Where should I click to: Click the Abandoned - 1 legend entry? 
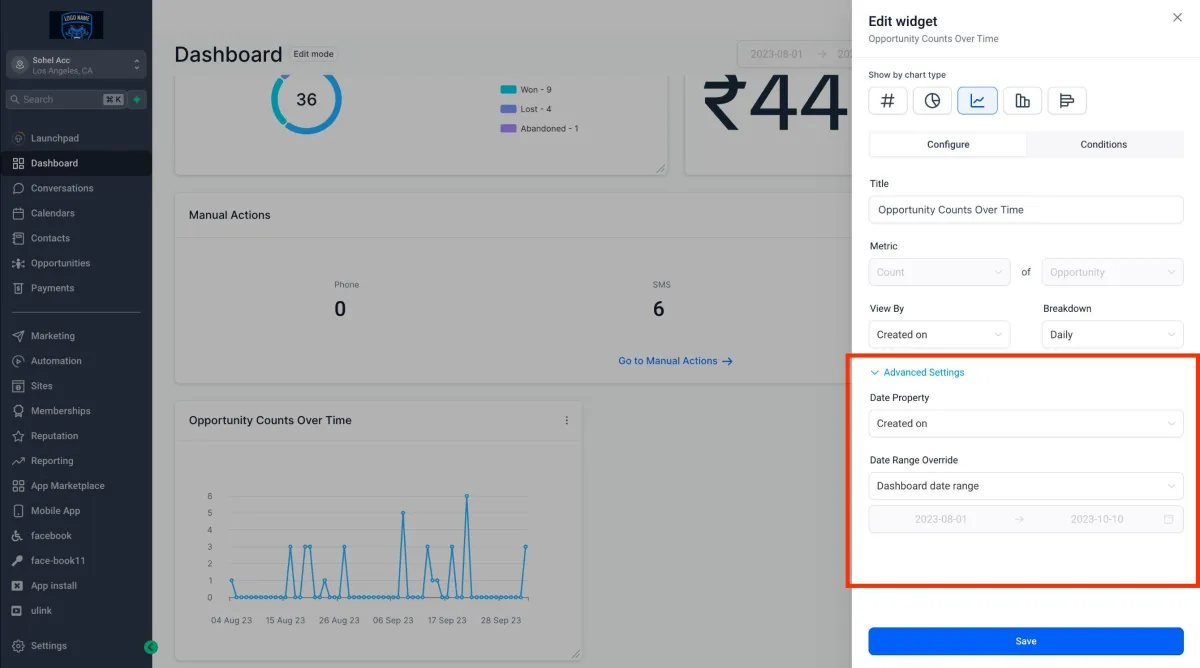click(x=540, y=129)
